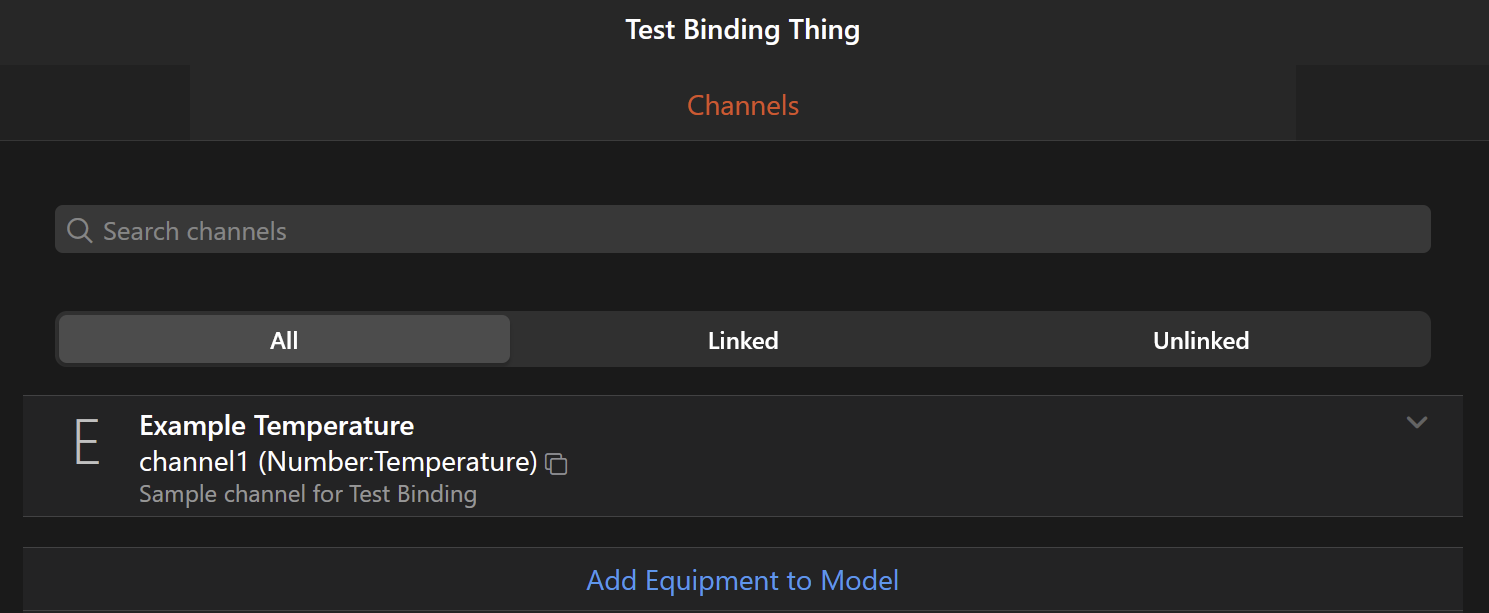Screen dimensions: 1489x613
Task: Select the All channels filter
Action: coord(284,340)
